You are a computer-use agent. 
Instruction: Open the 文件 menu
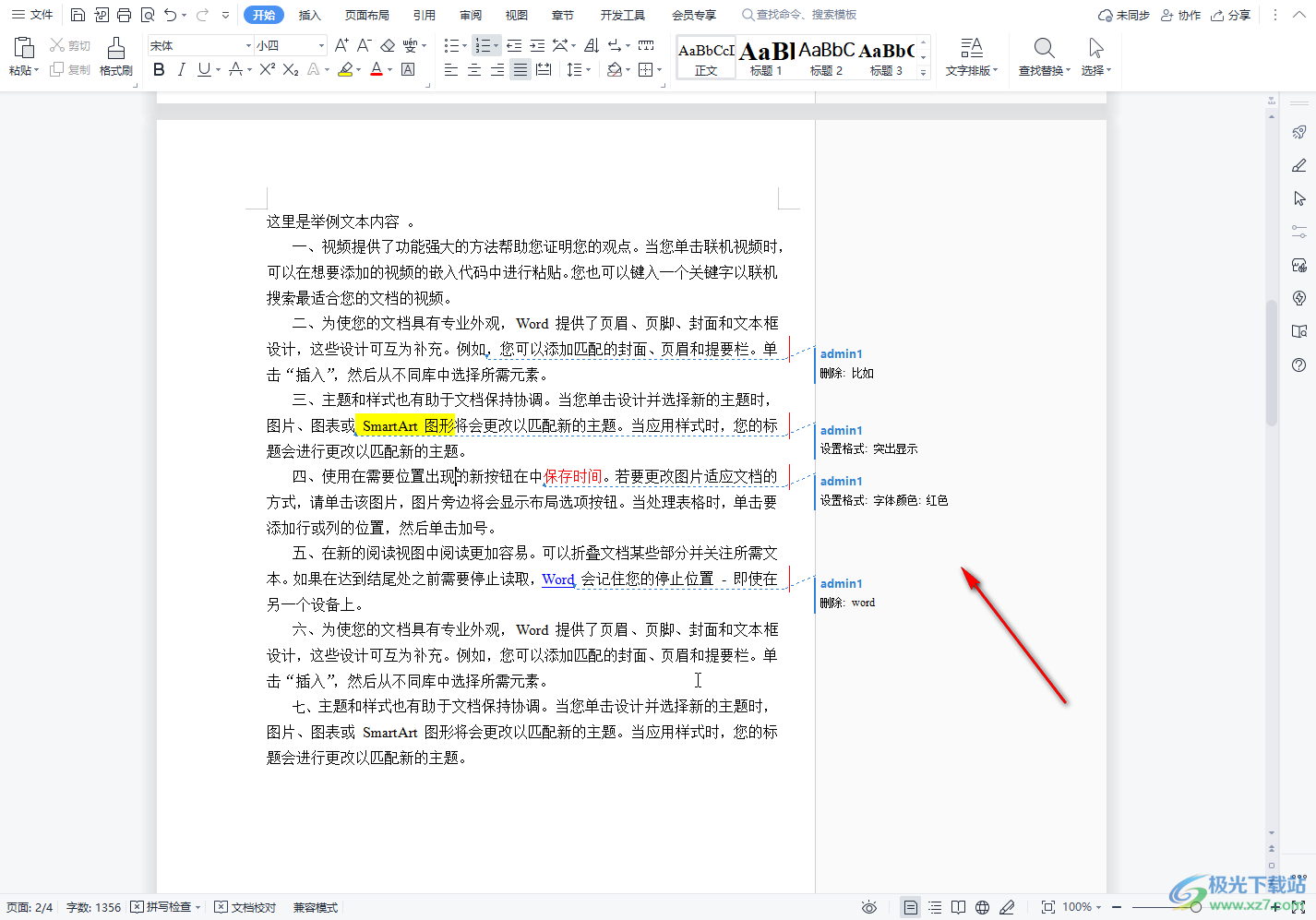point(32,15)
